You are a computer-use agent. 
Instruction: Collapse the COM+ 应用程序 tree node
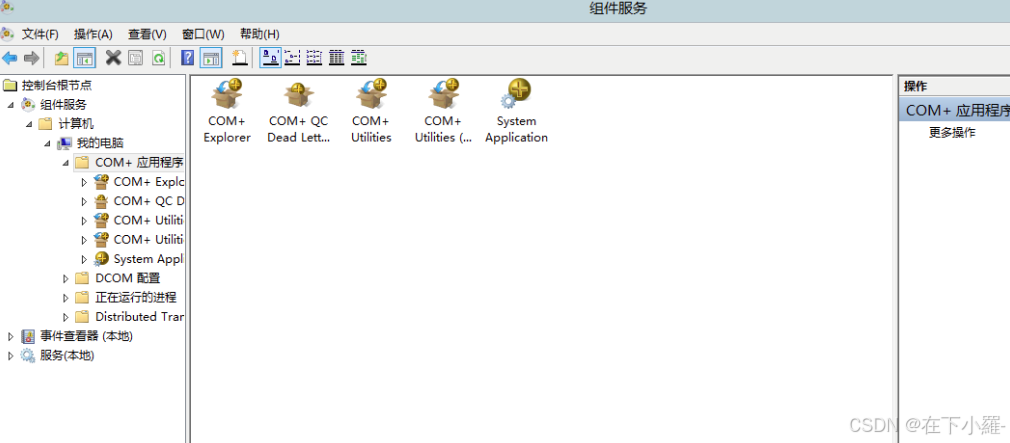click(x=65, y=163)
